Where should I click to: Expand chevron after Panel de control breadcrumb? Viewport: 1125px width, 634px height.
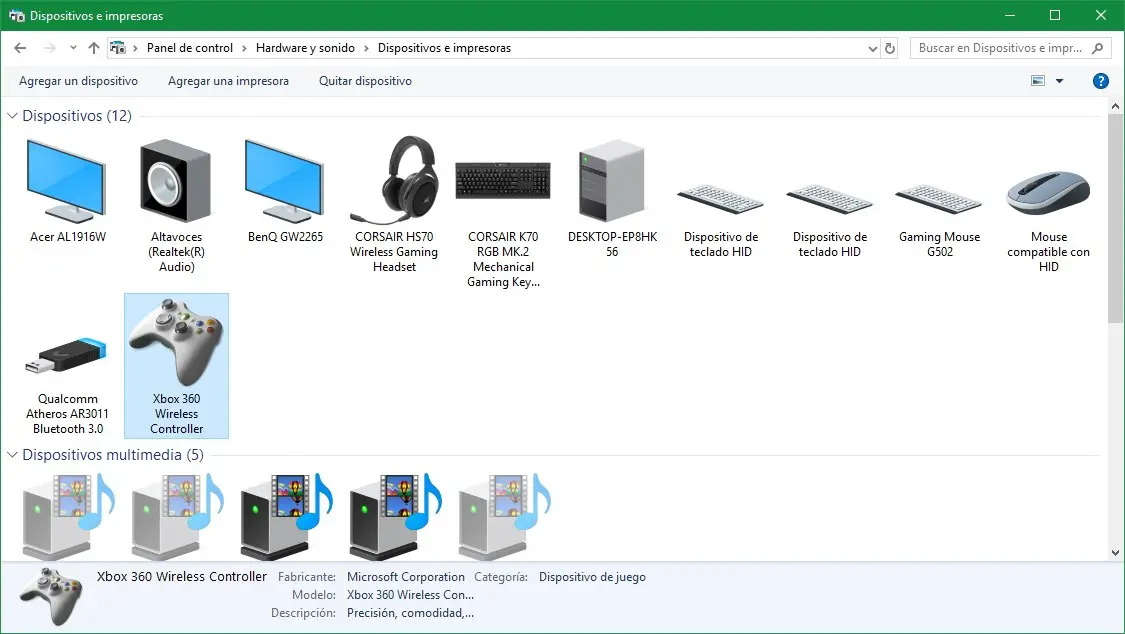pyautogui.click(x=244, y=48)
